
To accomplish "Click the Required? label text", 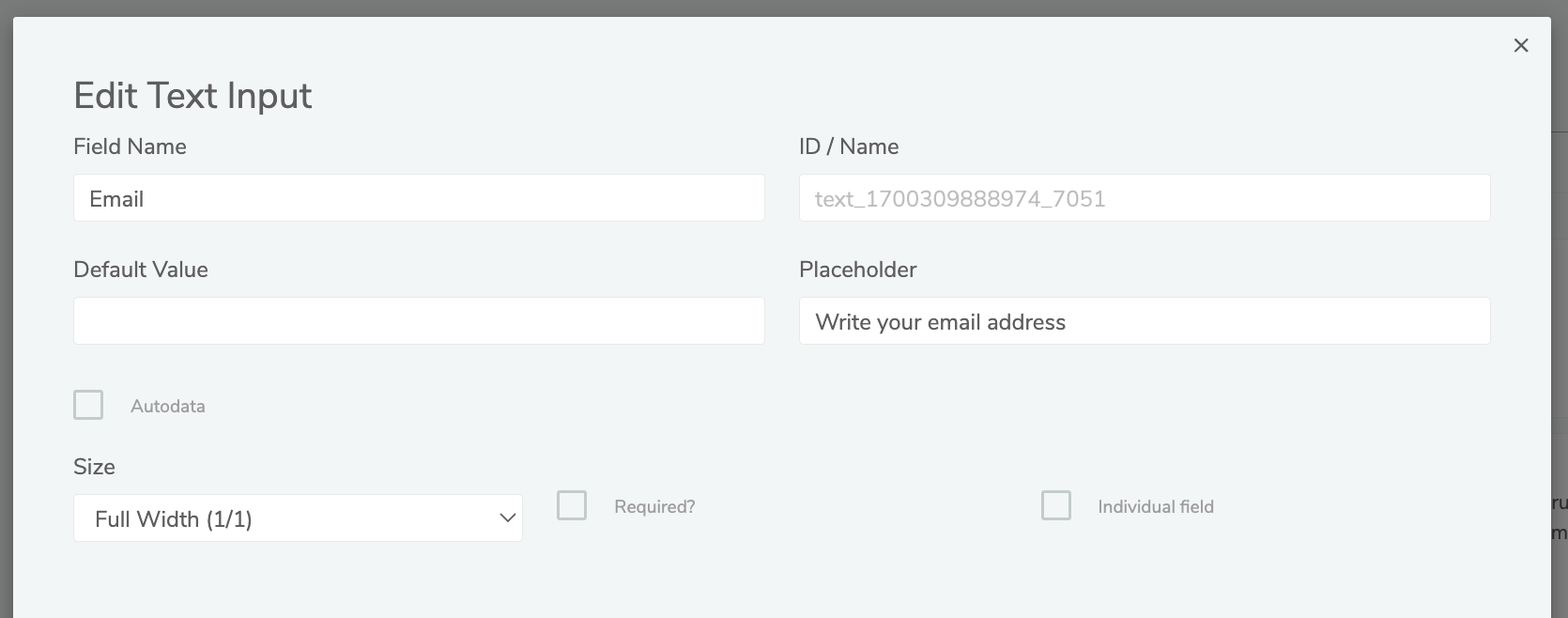I will (x=654, y=507).
